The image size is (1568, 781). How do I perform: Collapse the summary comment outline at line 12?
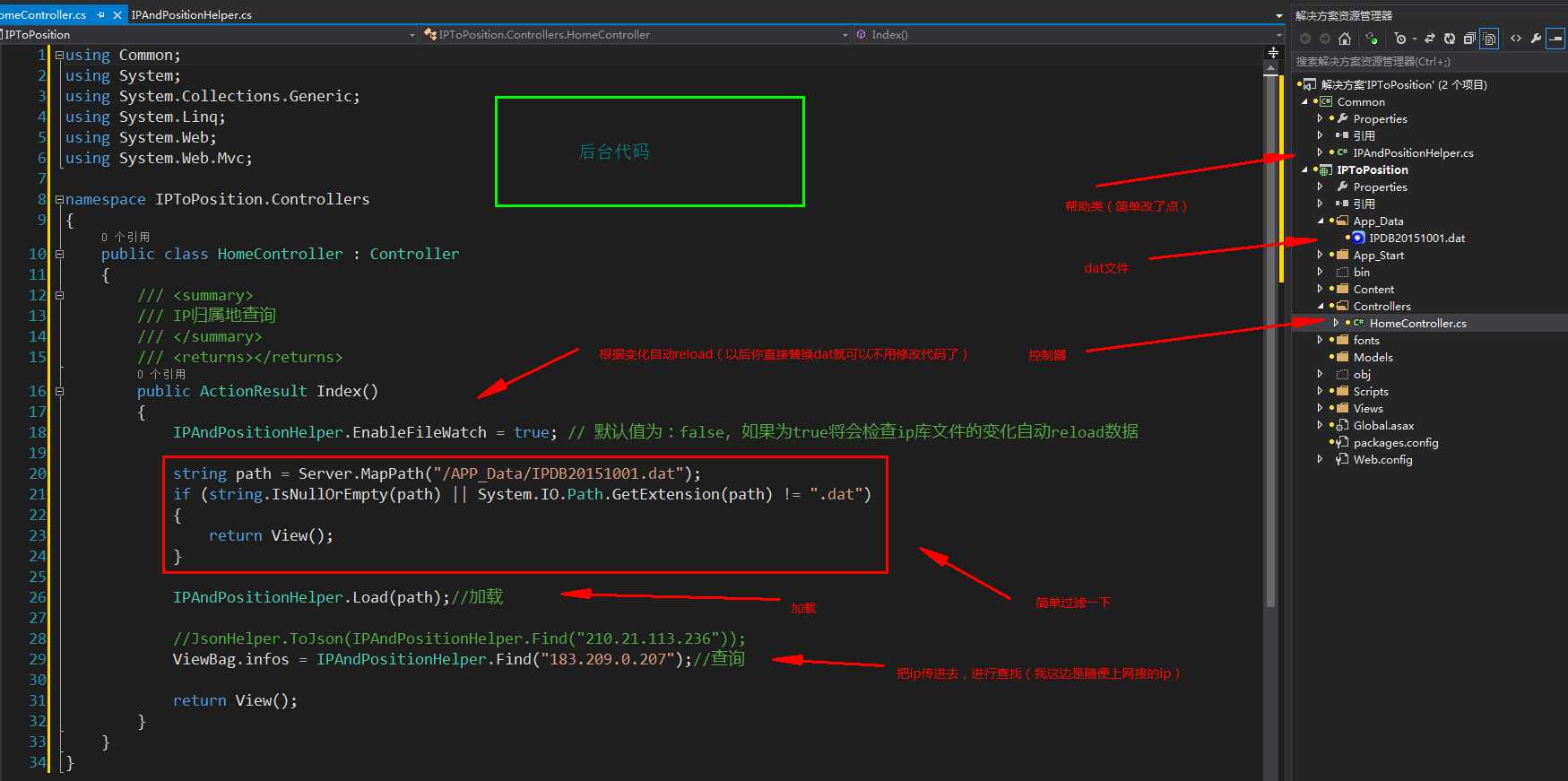59,295
